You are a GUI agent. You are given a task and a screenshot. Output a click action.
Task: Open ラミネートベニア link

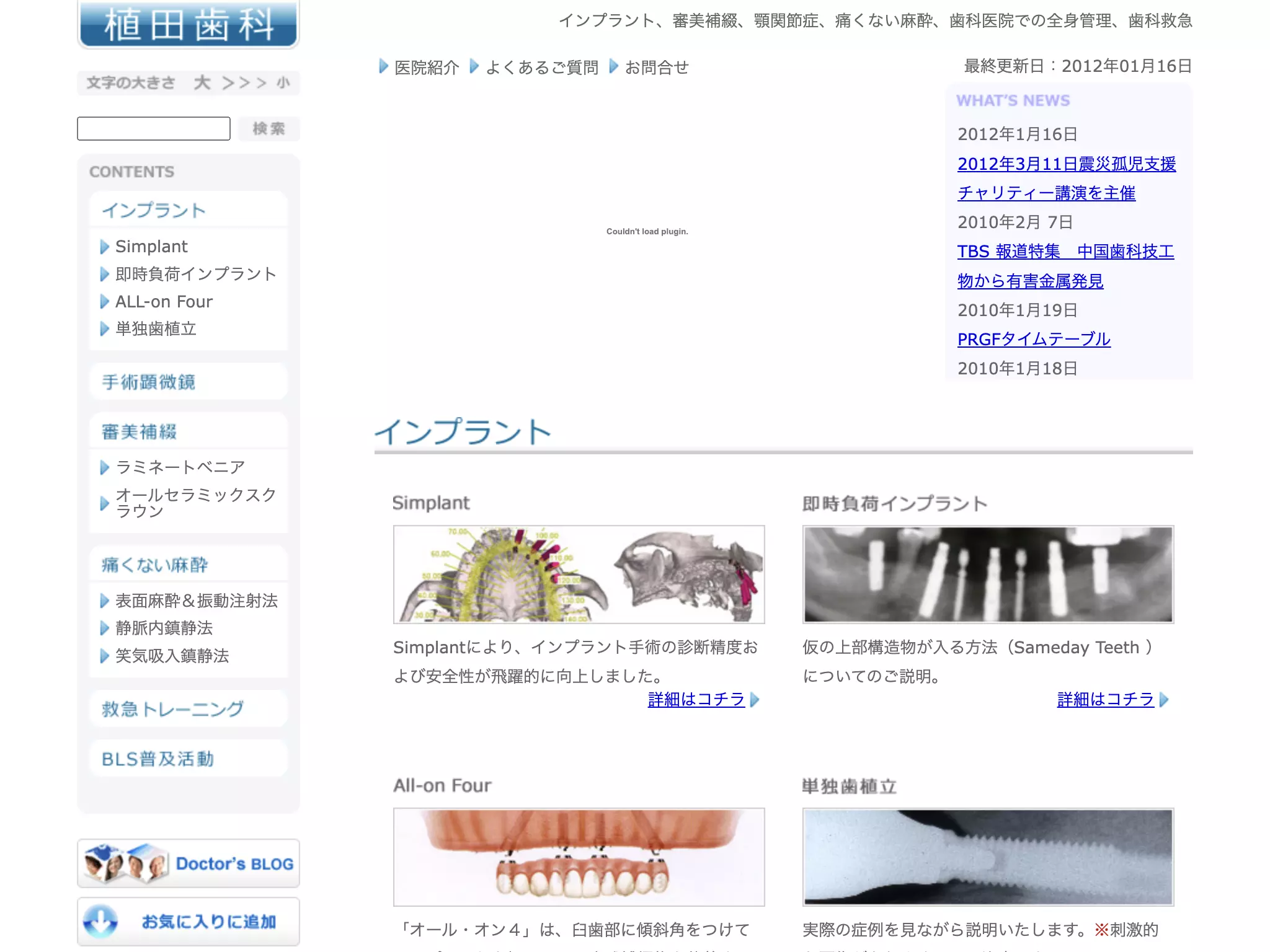[180, 467]
